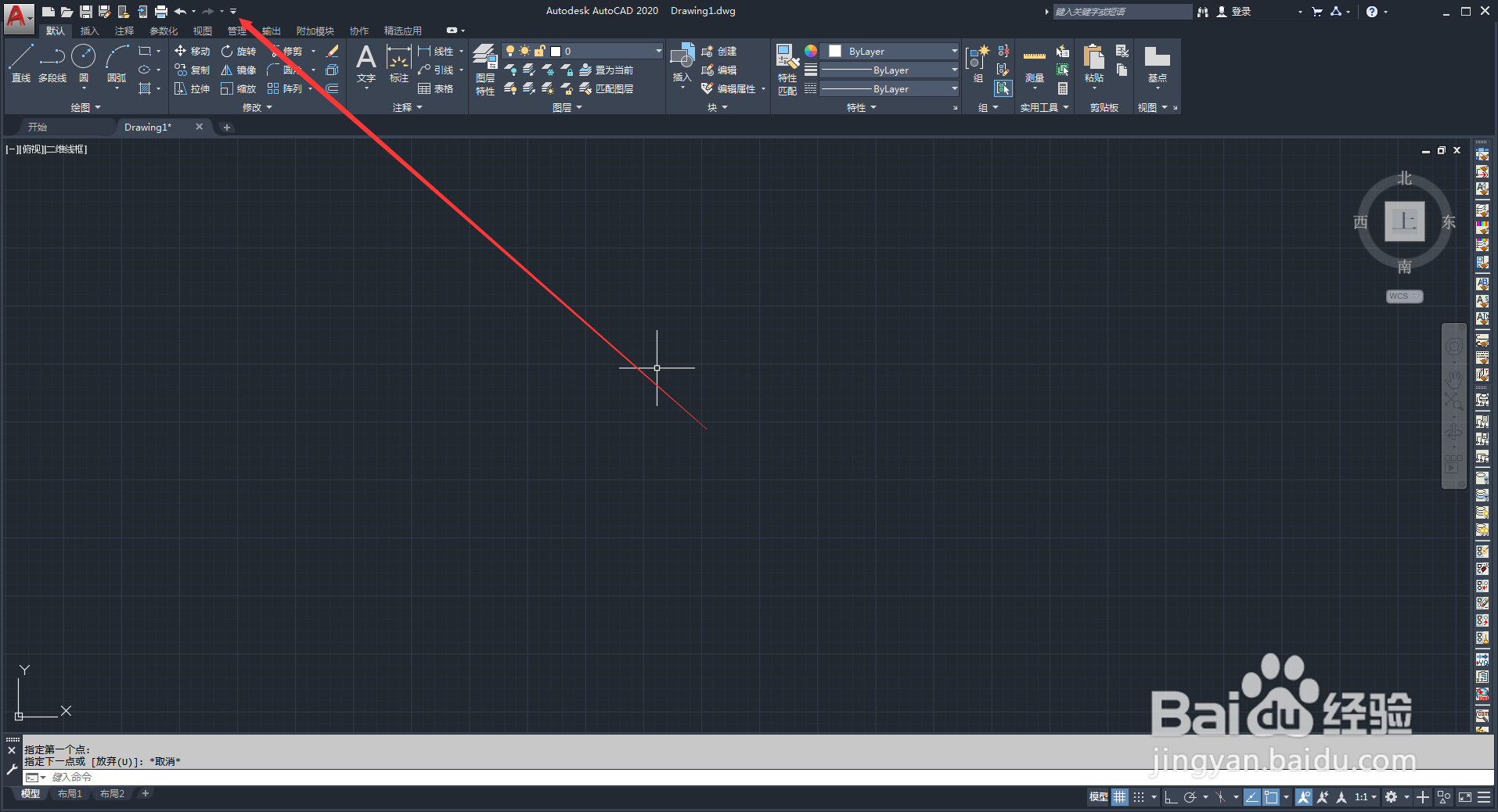The height and width of the screenshot is (812, 1498).
Task: Open Layer Properties (图层特性) manager
Action: [485, 70]
